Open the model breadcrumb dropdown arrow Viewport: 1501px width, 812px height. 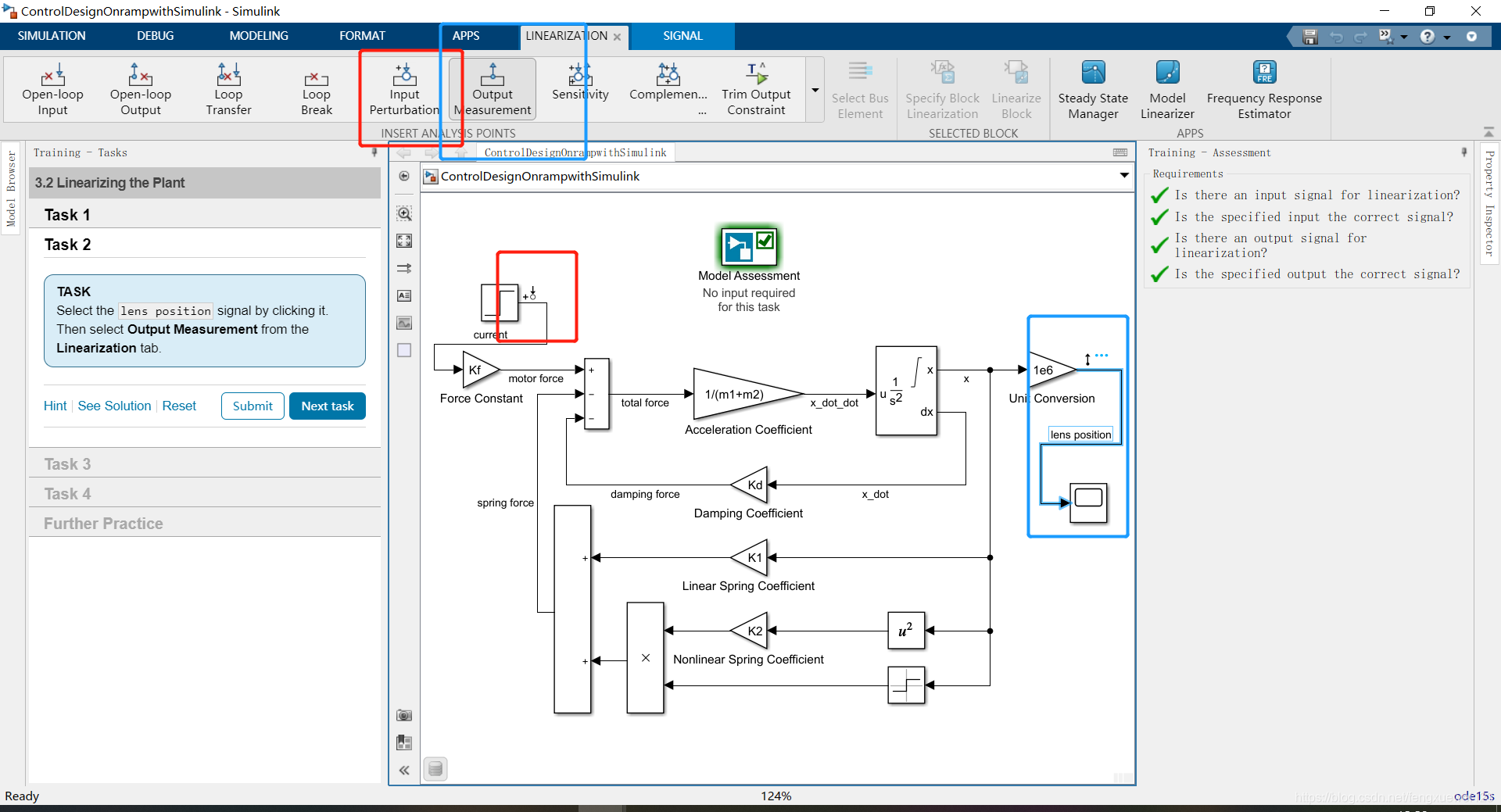coord(1123,176)
